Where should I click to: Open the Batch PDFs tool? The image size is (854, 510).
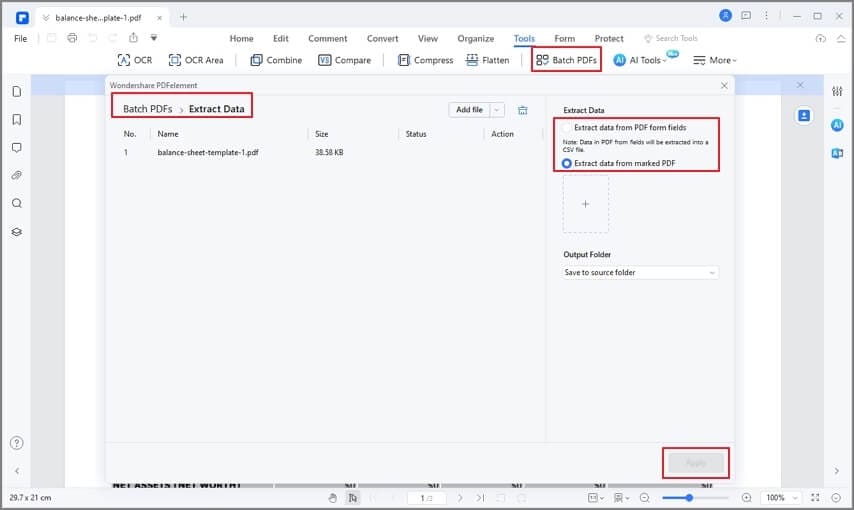pos(566,60)
